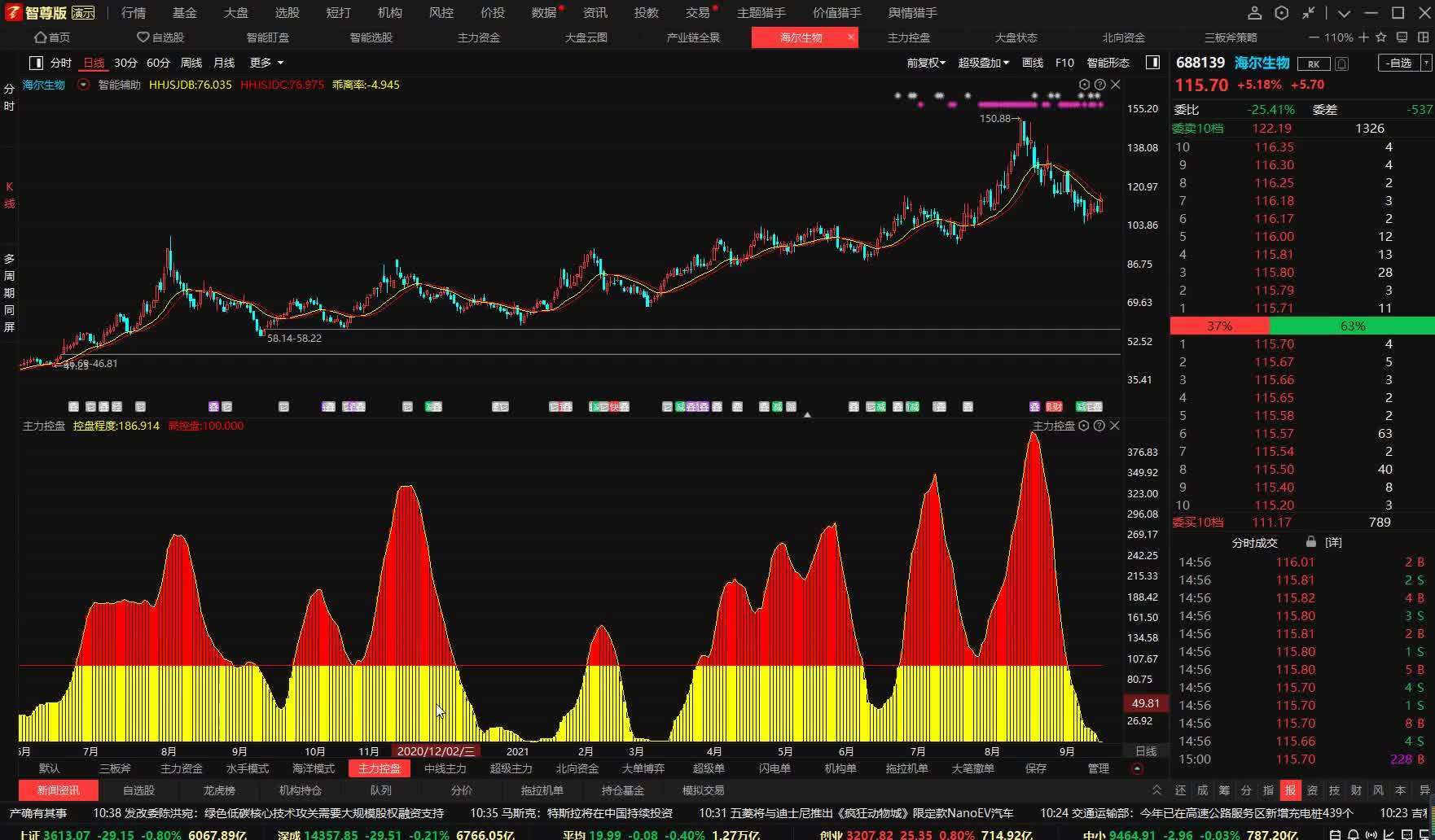This screenshot has width=1435, height=840.
Task: Open help question icon on main K-line chart
Action: tap(1100, 85)
